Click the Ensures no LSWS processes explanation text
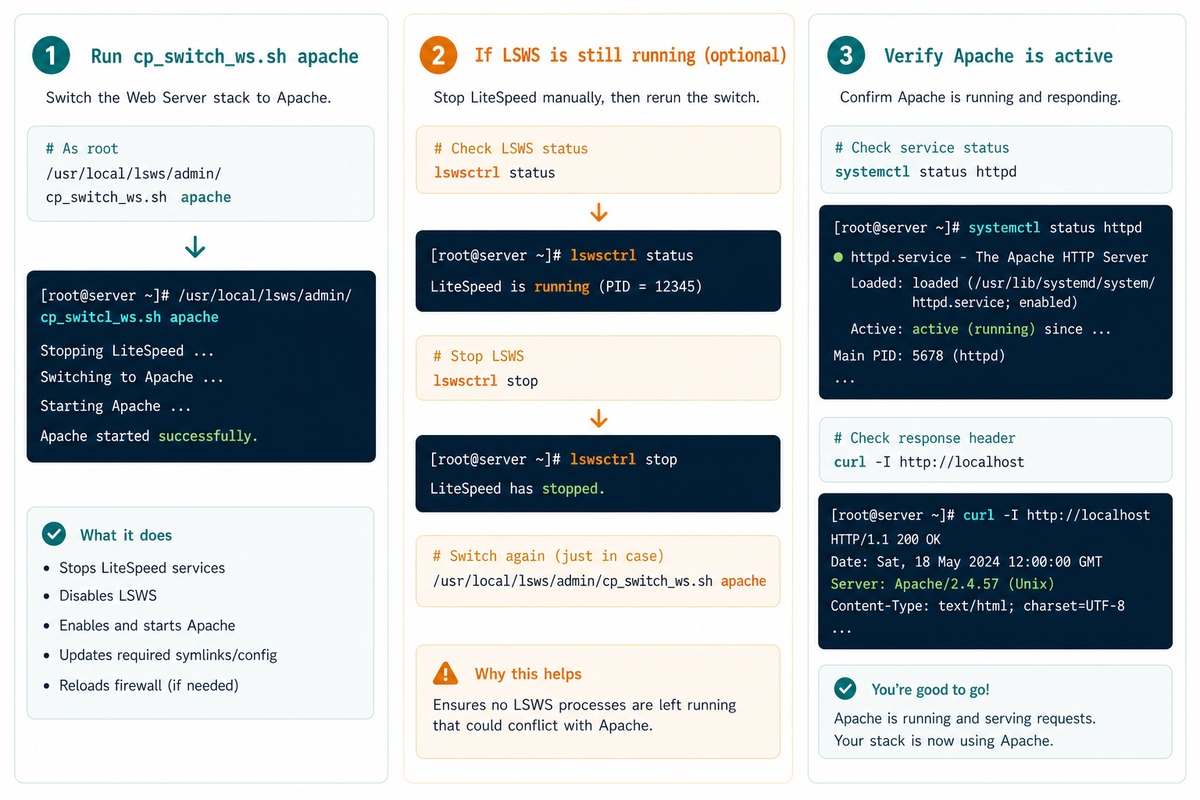 coord(584,715)
